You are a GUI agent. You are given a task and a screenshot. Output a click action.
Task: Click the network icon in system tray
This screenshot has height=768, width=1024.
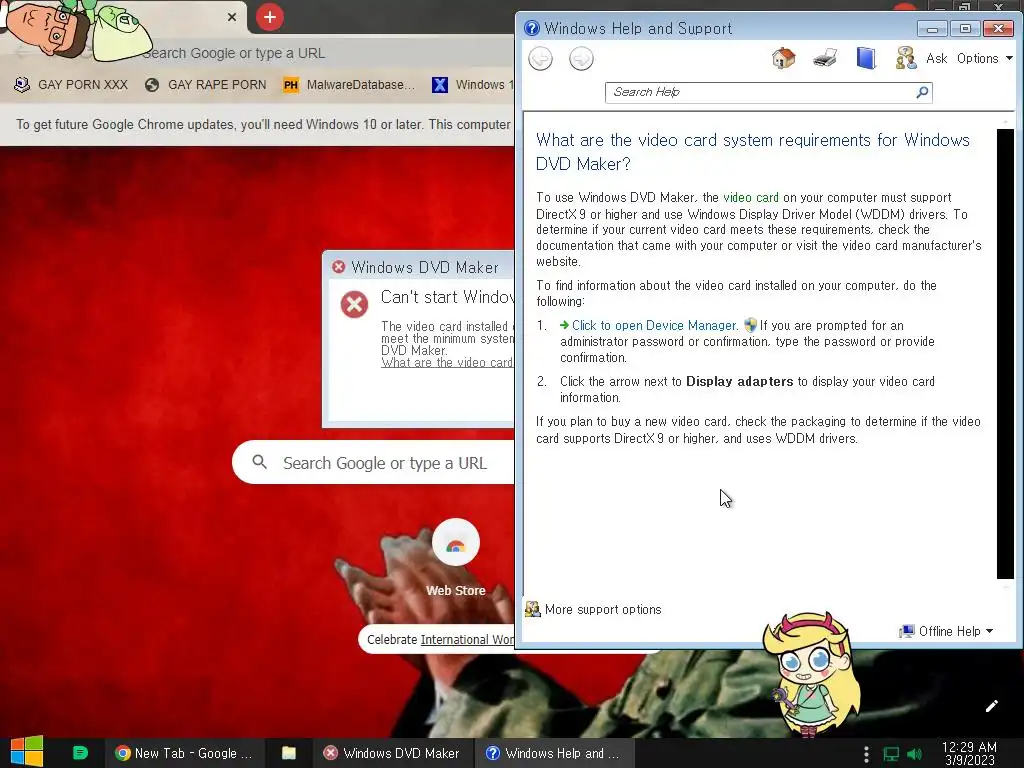pos(891,754)
